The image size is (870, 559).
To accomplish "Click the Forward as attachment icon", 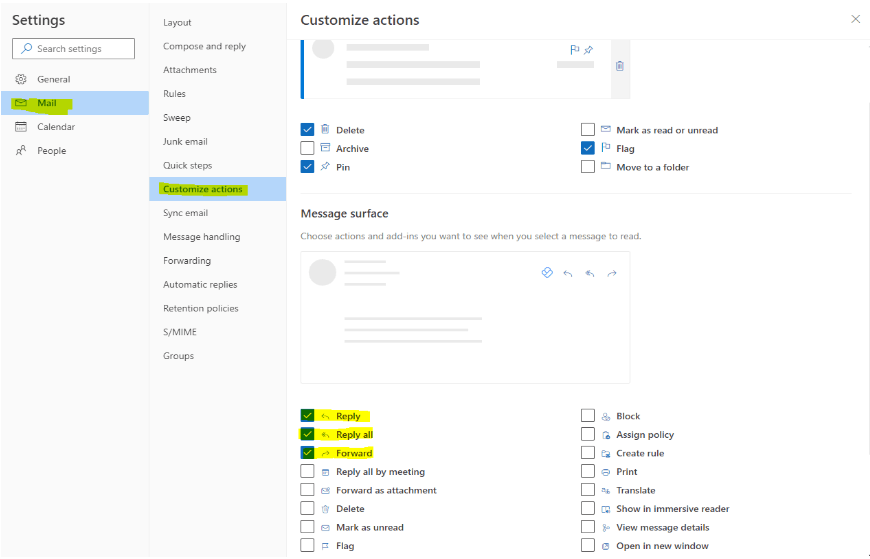I will point(326,491).
